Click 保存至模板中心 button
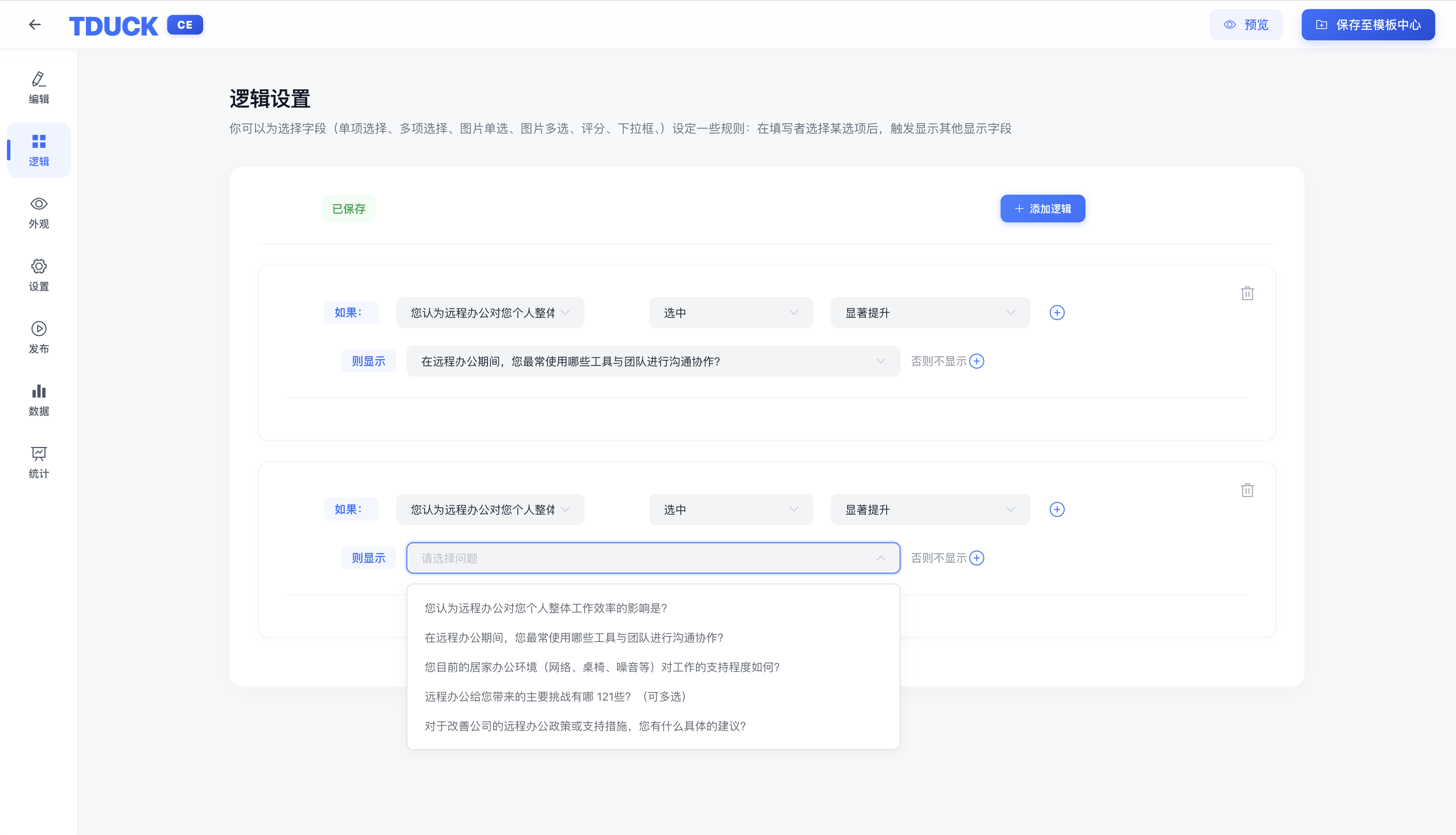 tap(1368, 25)
